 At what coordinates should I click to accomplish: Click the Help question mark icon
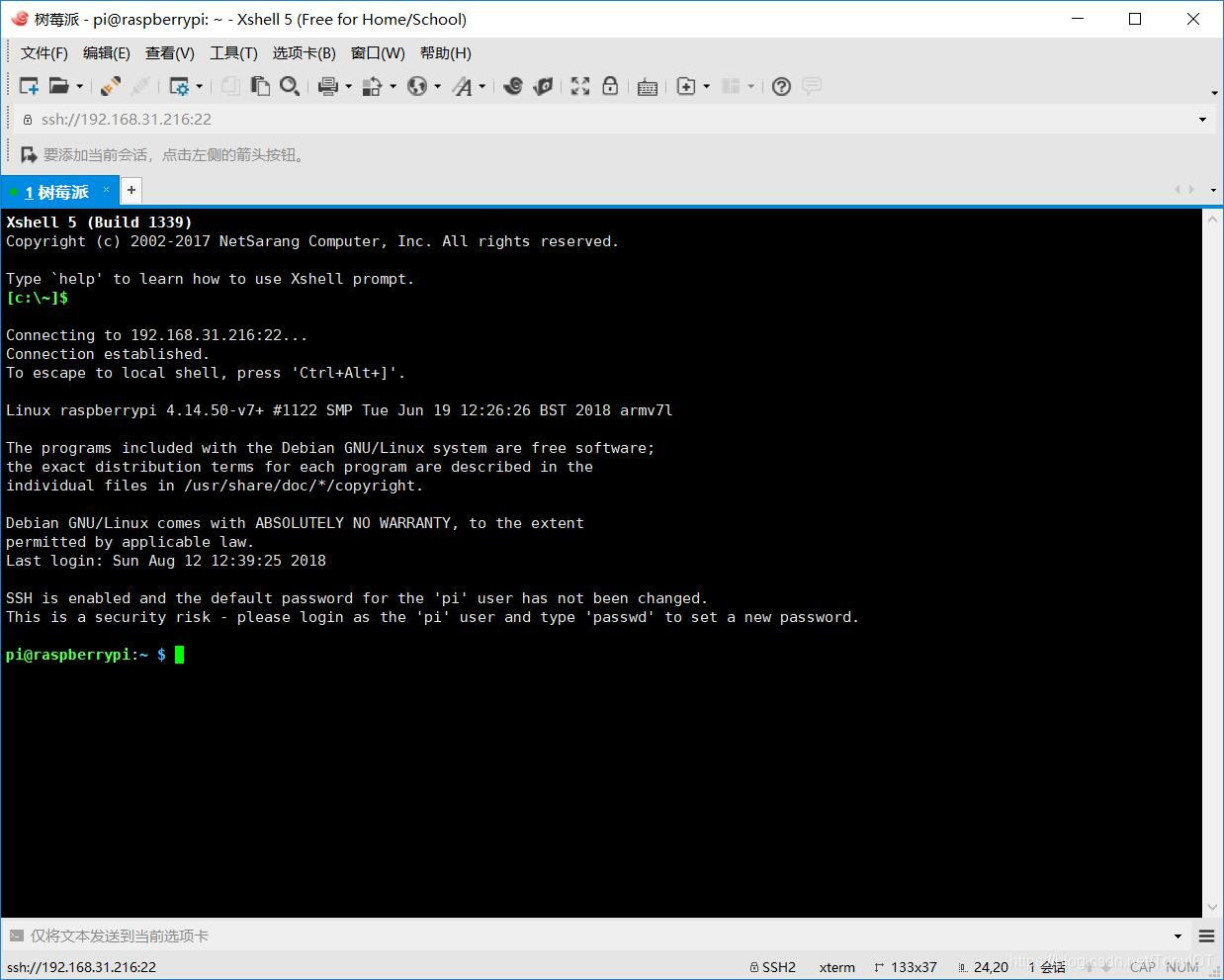click(781, 86)
